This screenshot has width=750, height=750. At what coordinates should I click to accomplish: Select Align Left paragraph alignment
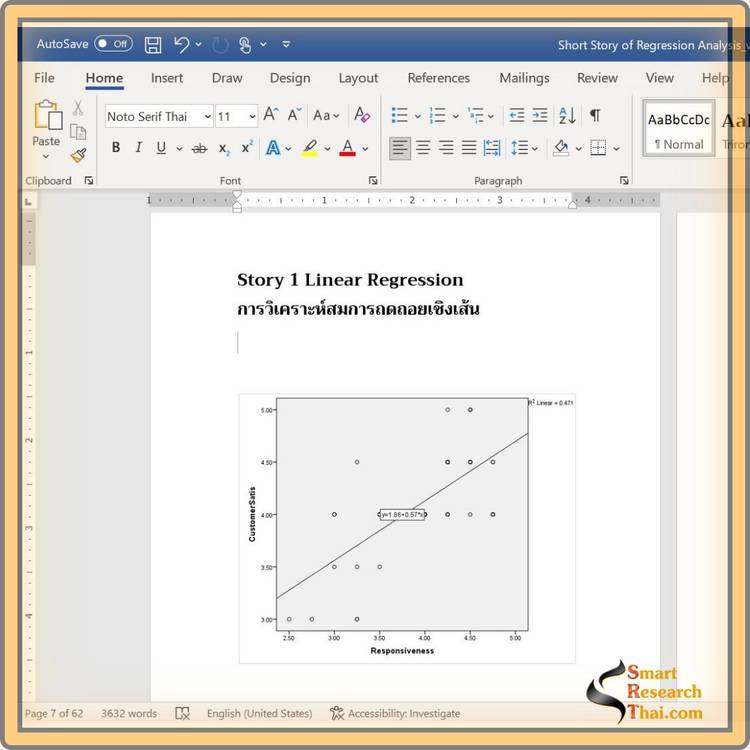point(399,148)
